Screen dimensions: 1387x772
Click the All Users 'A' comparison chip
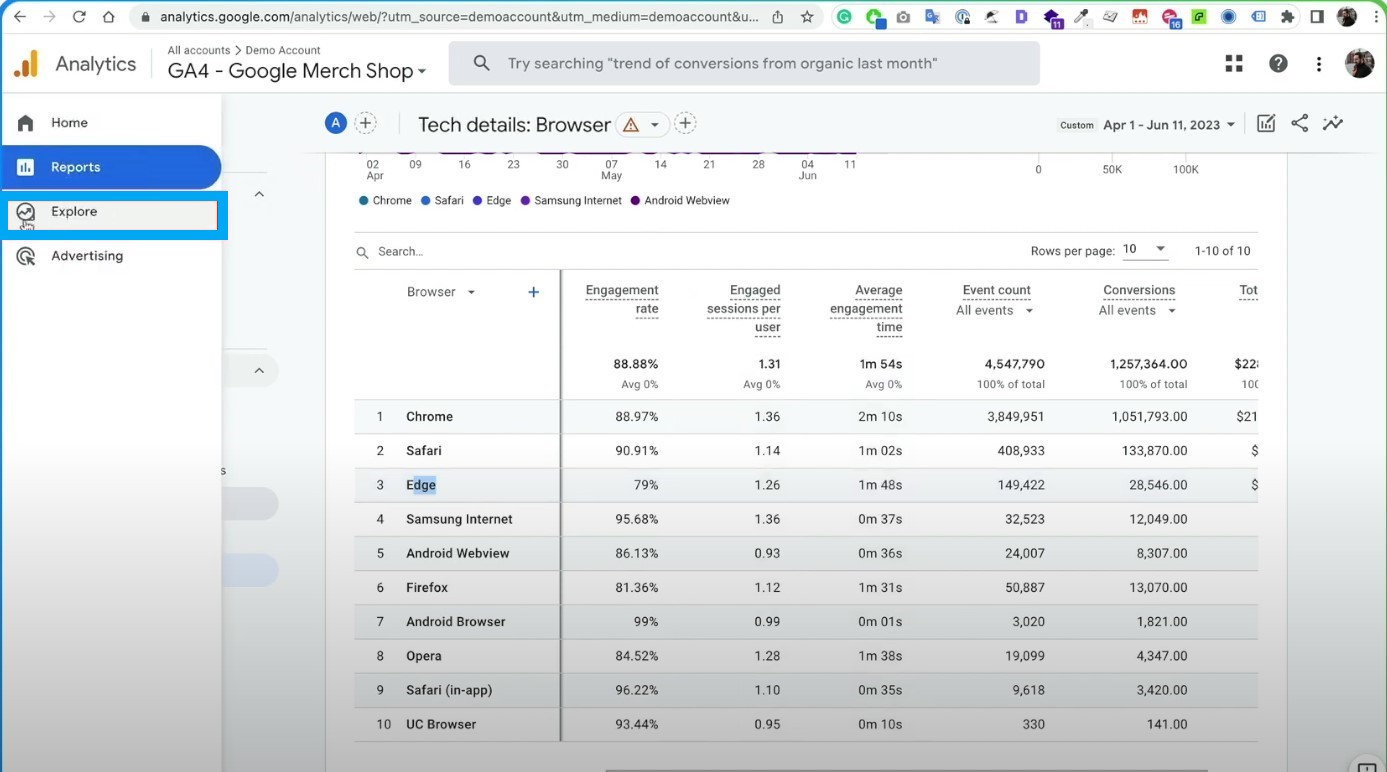[336, 123]
